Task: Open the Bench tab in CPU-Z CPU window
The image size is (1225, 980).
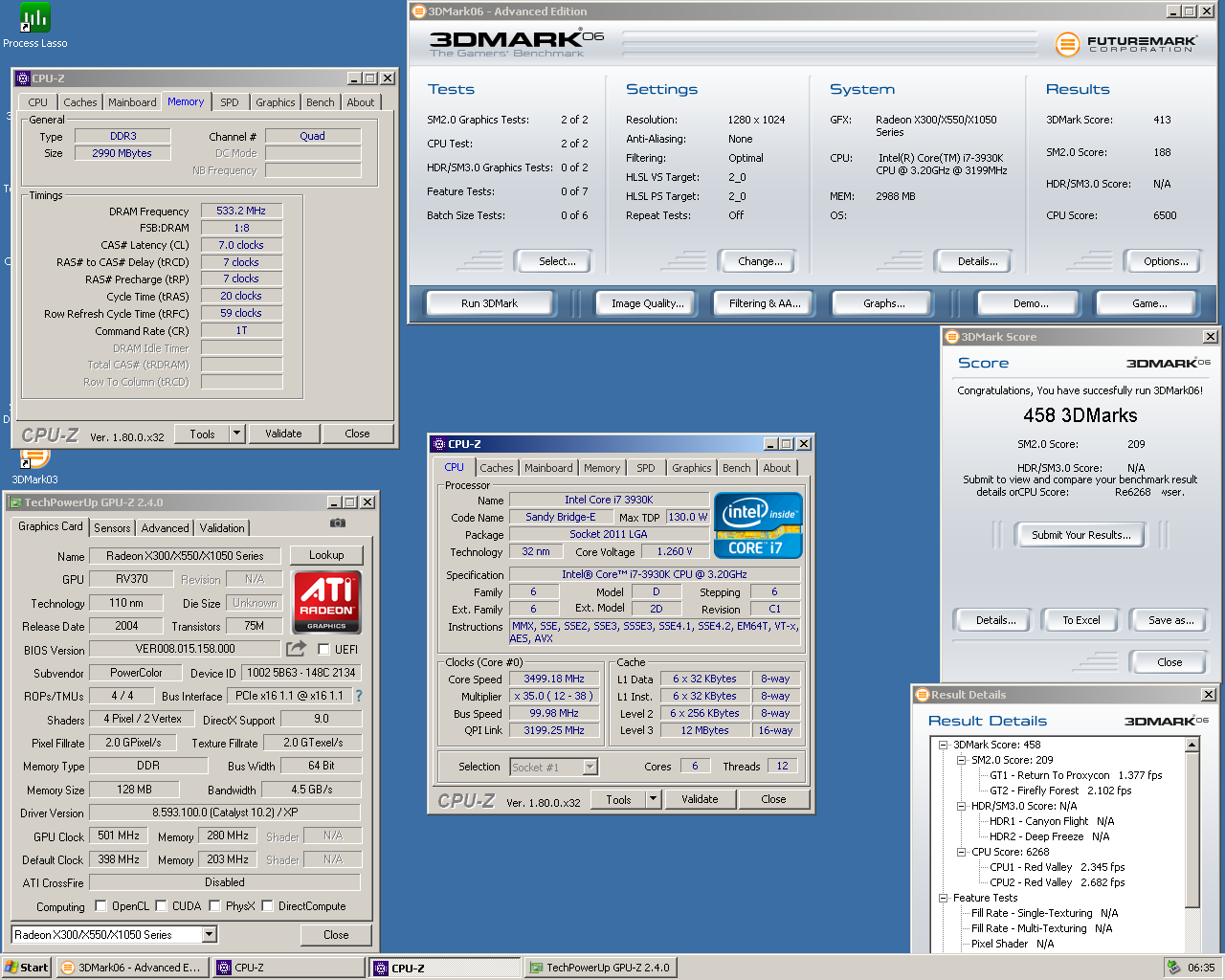Action: pyautogui.click(x=737, y=468)
